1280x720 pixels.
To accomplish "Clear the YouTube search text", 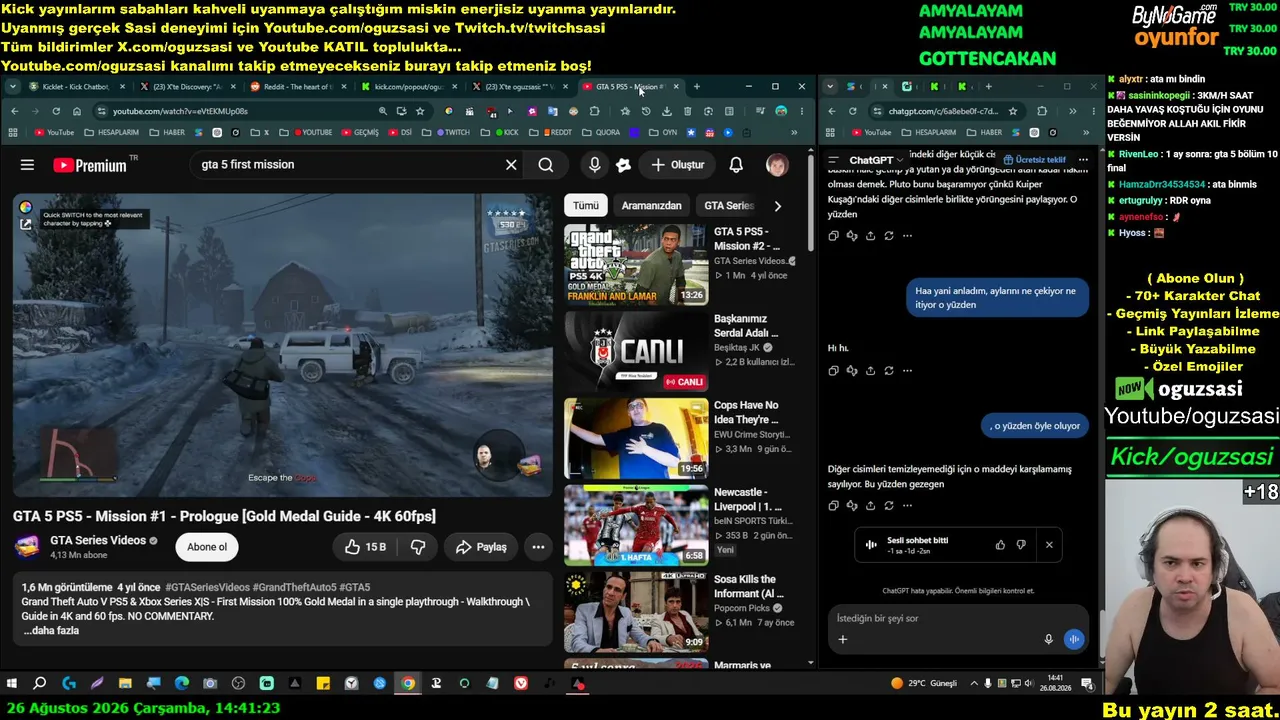I will pos(511,165).
